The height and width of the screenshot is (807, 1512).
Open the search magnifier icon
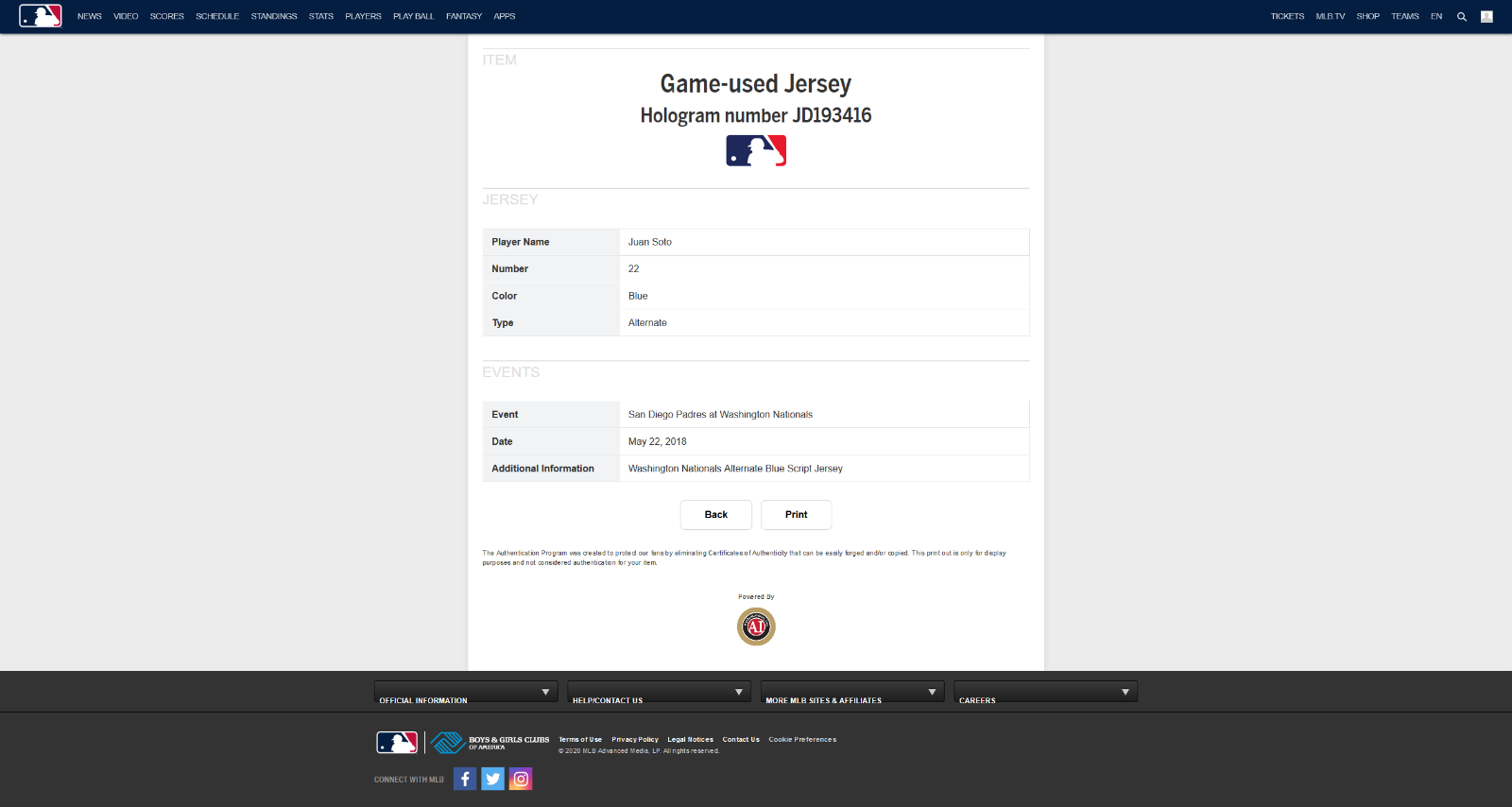pos(1462,17)
